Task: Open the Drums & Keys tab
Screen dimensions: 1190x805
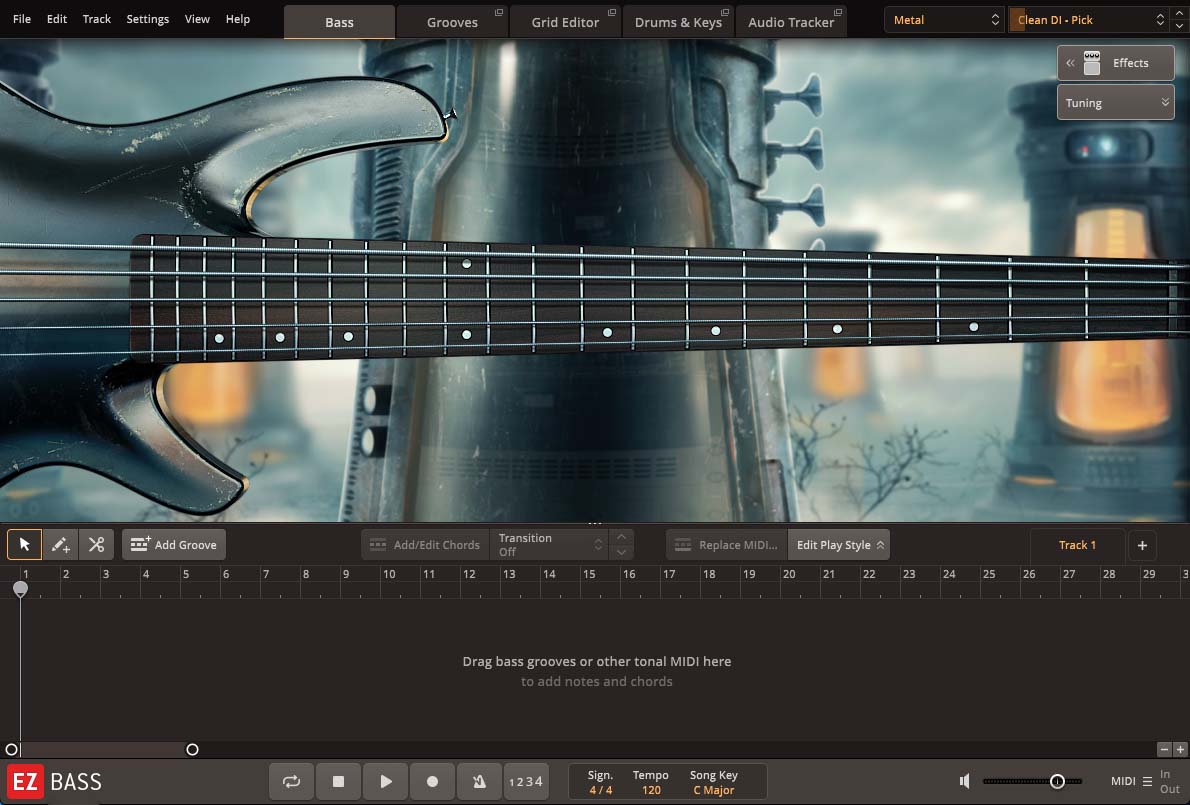Action: 679,20
